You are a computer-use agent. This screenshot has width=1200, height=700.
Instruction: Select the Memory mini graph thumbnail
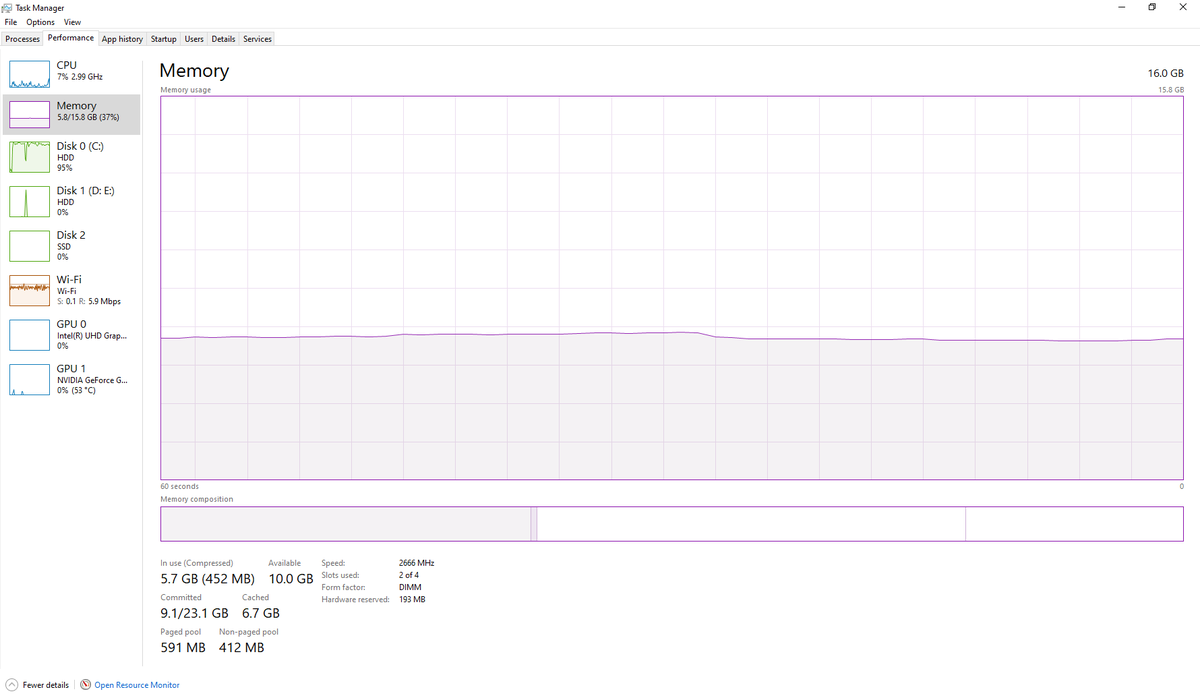(30, 115)
